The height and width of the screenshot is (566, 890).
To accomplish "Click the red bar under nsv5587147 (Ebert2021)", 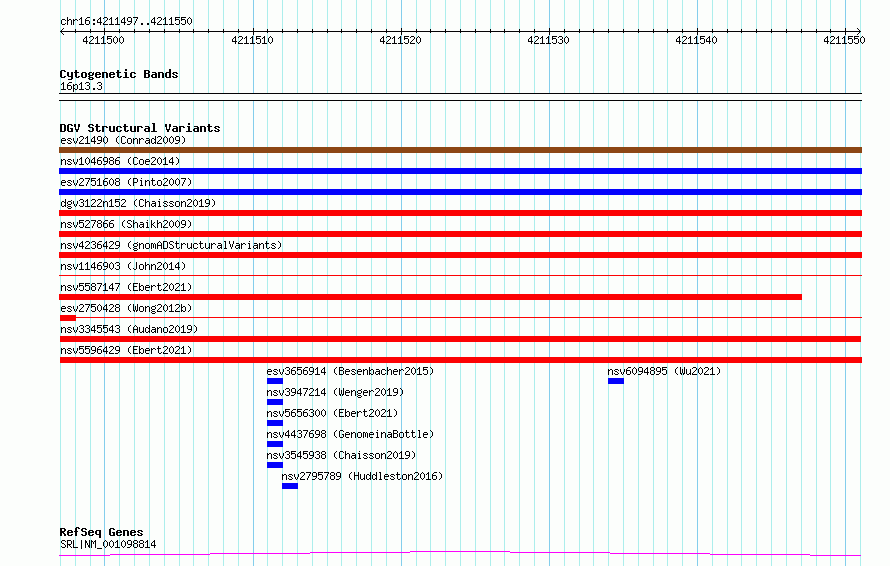I will (x=431, y=297).
